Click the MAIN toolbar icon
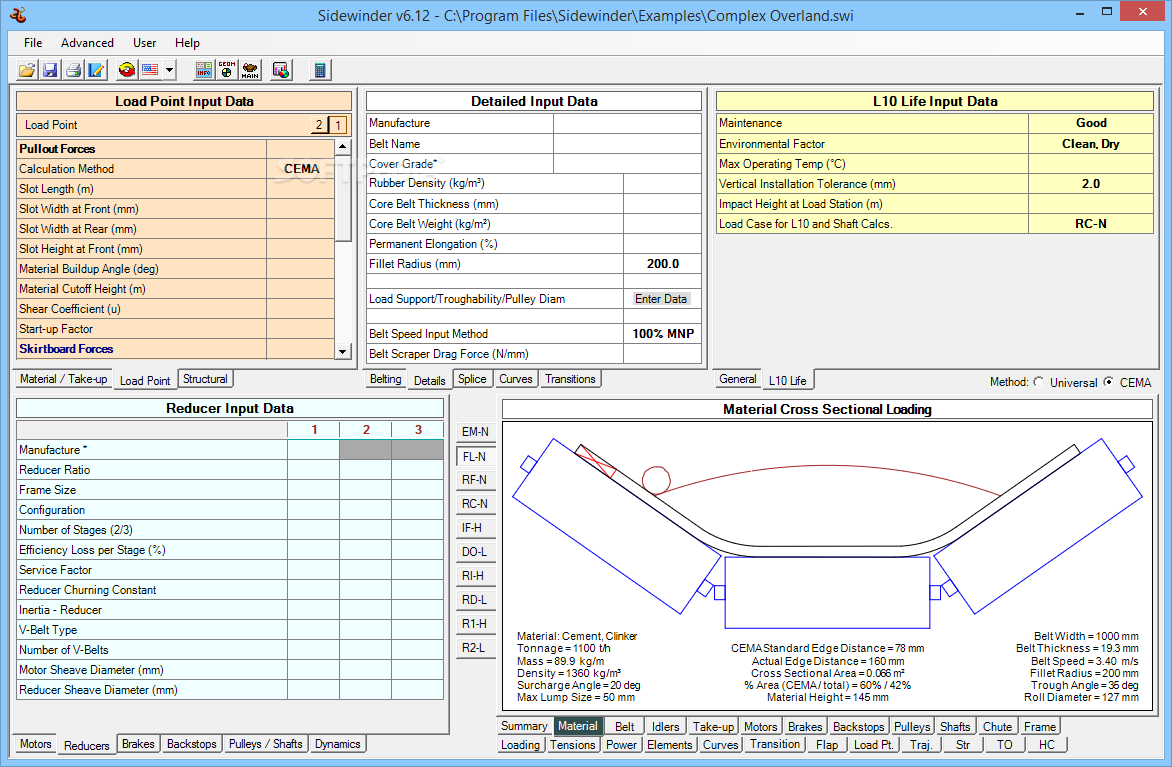Screen dimensions: 1172x767 (250, 70)
